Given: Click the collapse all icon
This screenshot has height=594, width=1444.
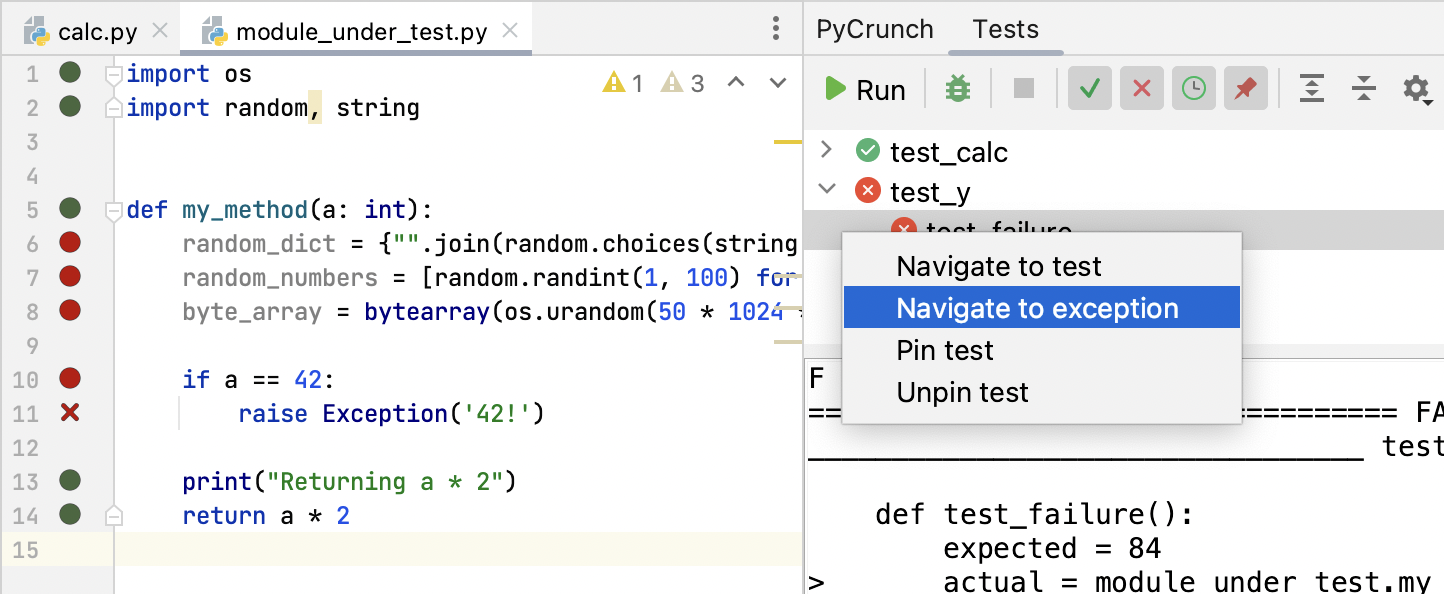Looking at the screenshot, I should 1364,89.
